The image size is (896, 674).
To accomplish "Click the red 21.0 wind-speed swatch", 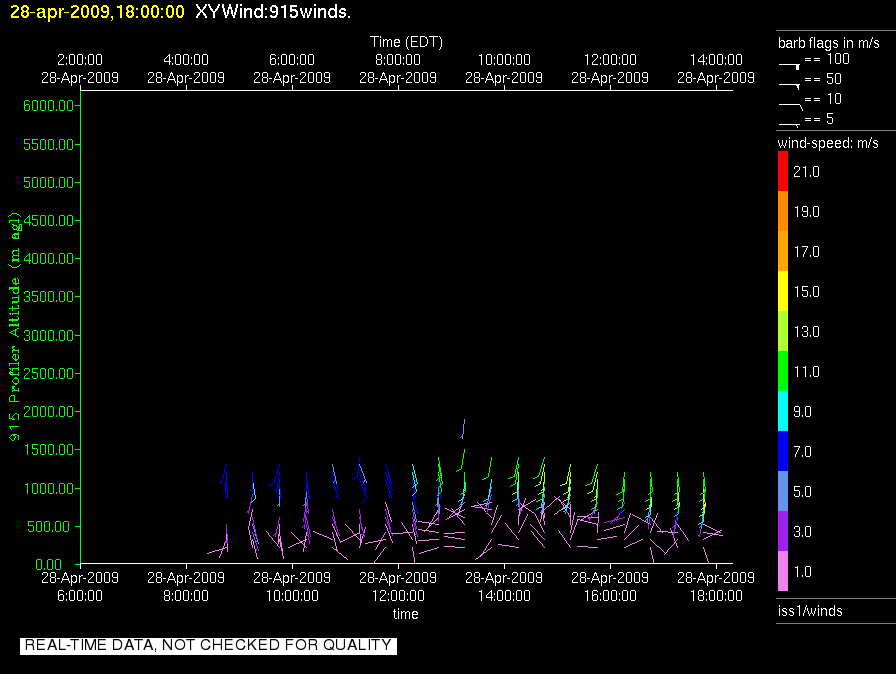I will coord(783,172).
